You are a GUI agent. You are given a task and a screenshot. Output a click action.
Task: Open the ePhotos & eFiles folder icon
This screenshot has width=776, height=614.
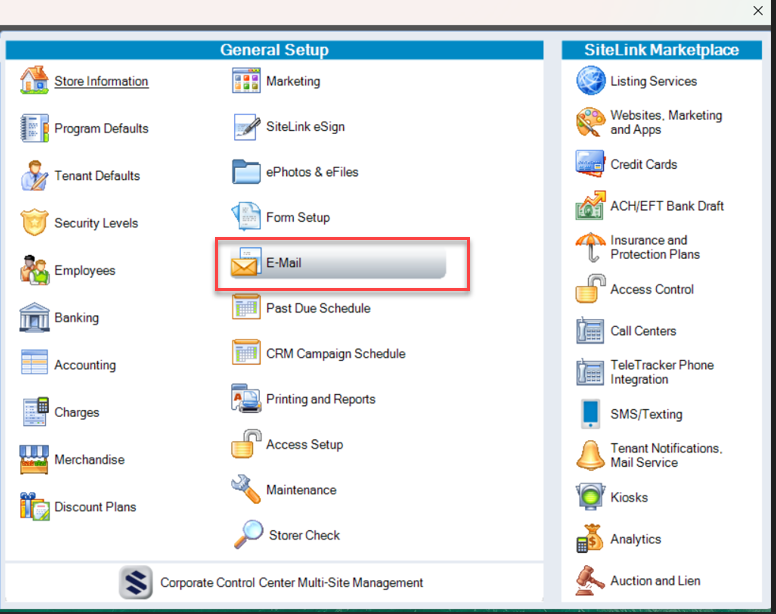(246, 172)
